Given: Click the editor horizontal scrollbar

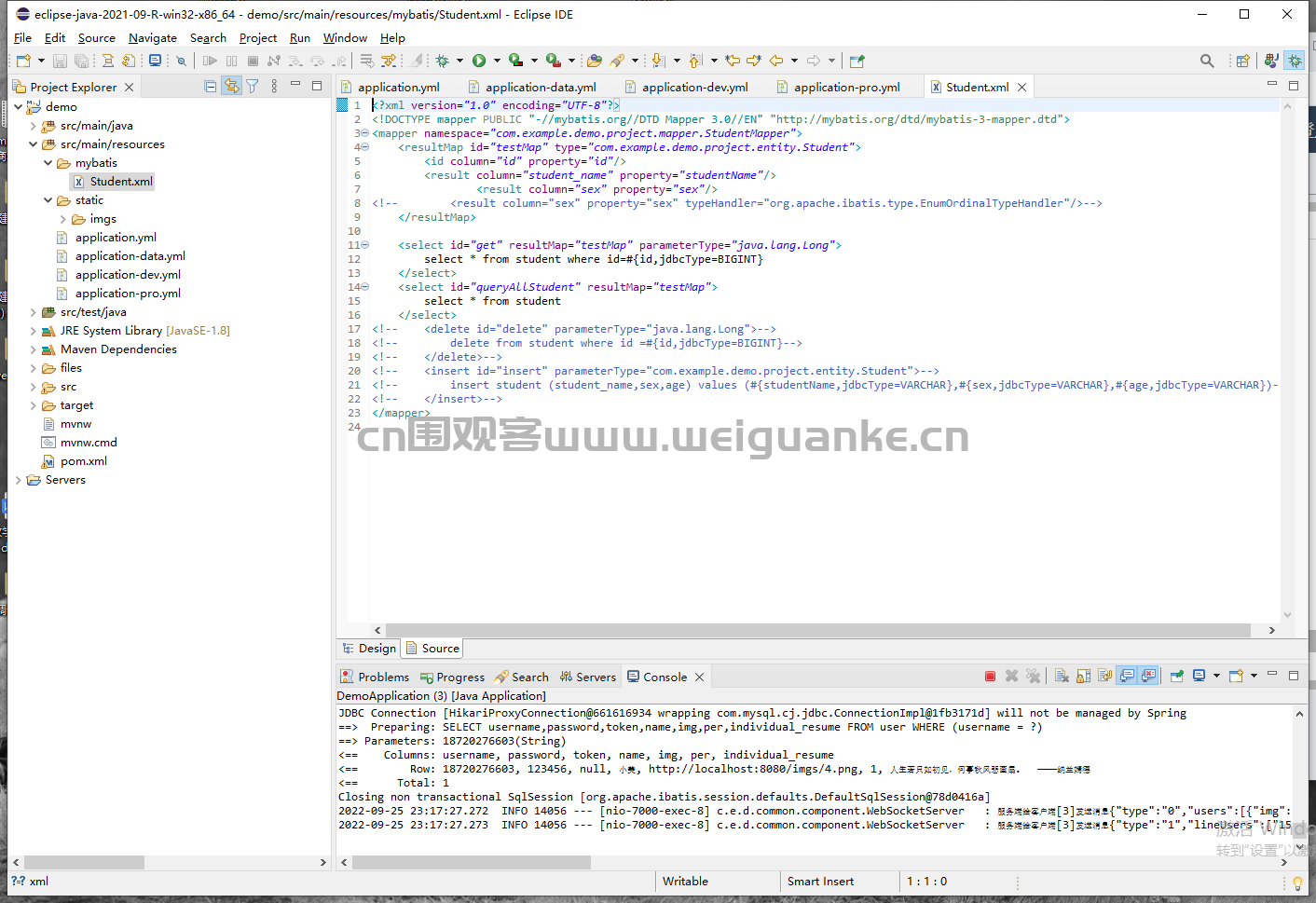Looking at the screenshot, I should pyautogui.click(x=818, y=631).
